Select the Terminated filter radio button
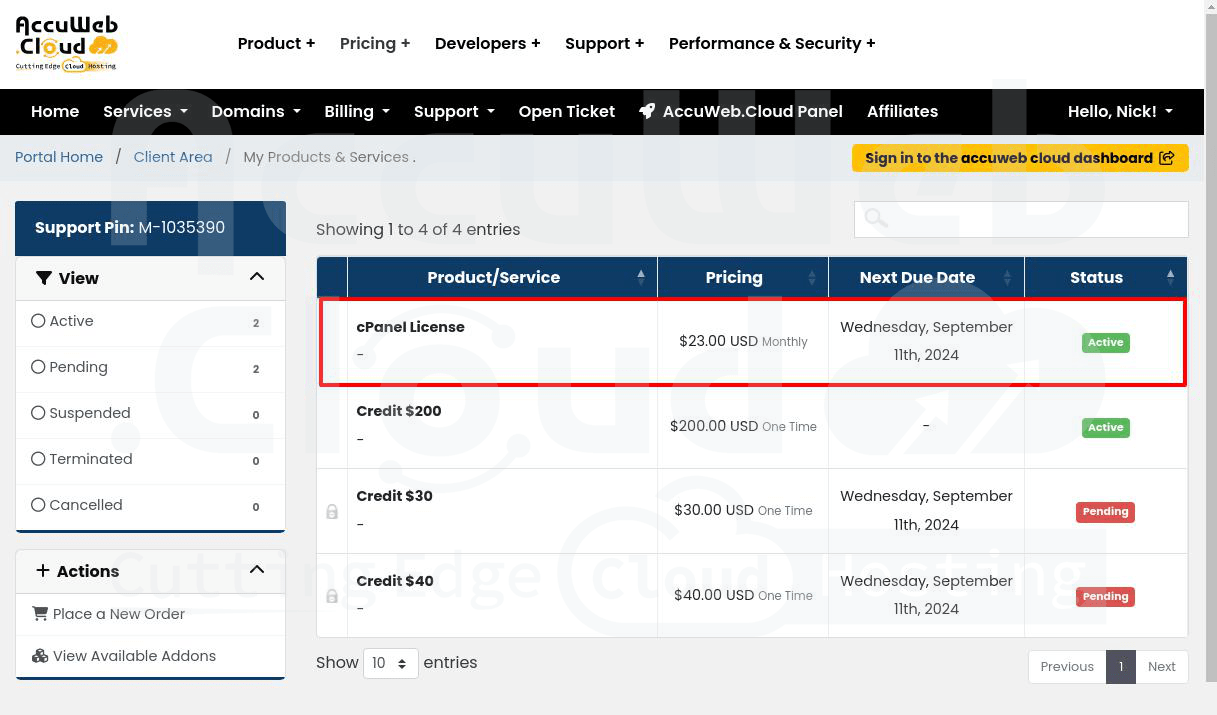Screen dimensions: 1217x715 point(38,459)
